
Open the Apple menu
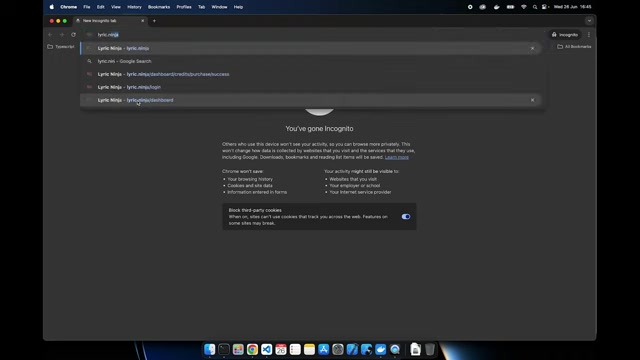pos(52,7)
